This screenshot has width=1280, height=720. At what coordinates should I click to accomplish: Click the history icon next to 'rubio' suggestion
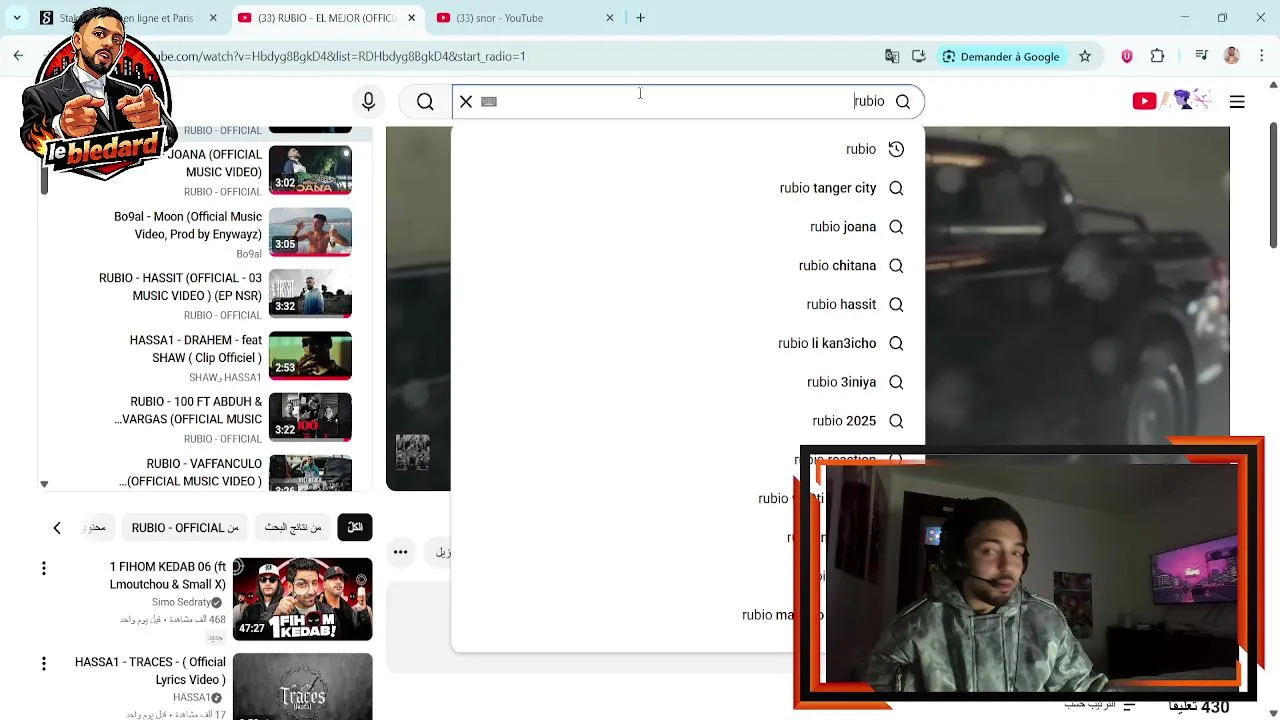896,149
